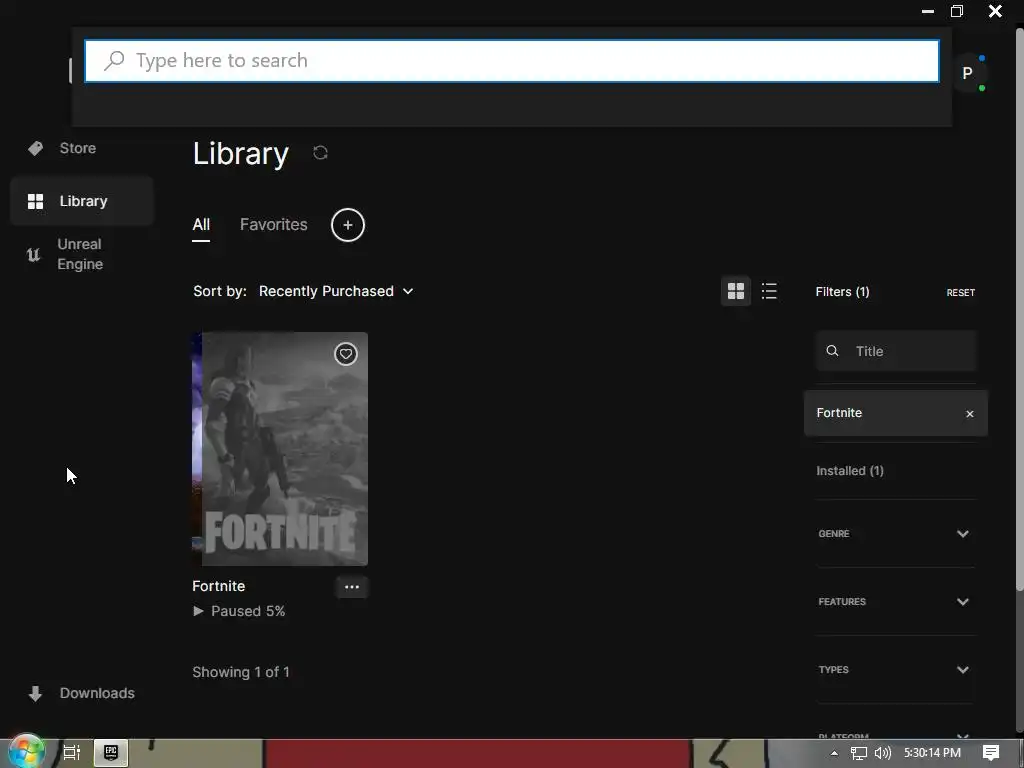Resume the paused Fortnite download
Screen dimensions: 1024x768
(239, 611)
